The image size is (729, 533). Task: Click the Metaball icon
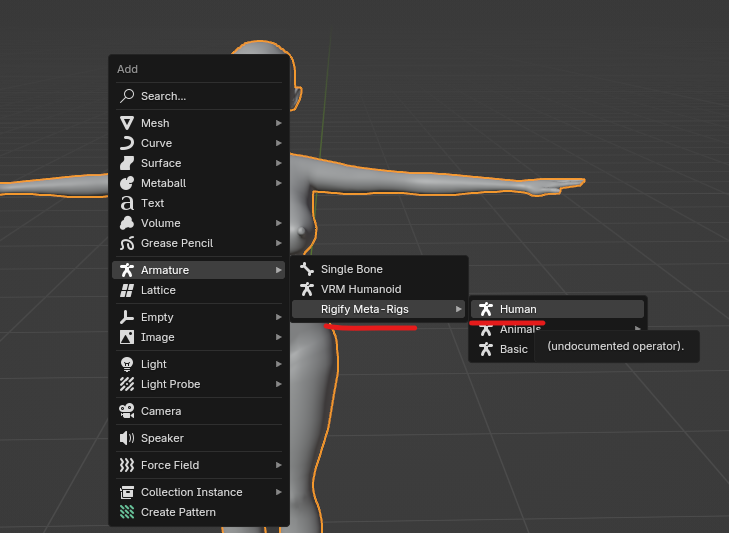click(127, 183)
